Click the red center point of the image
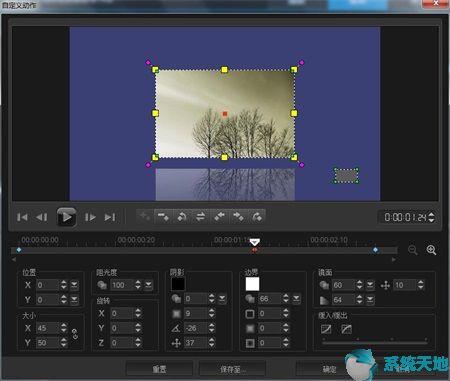 [225, 114]
